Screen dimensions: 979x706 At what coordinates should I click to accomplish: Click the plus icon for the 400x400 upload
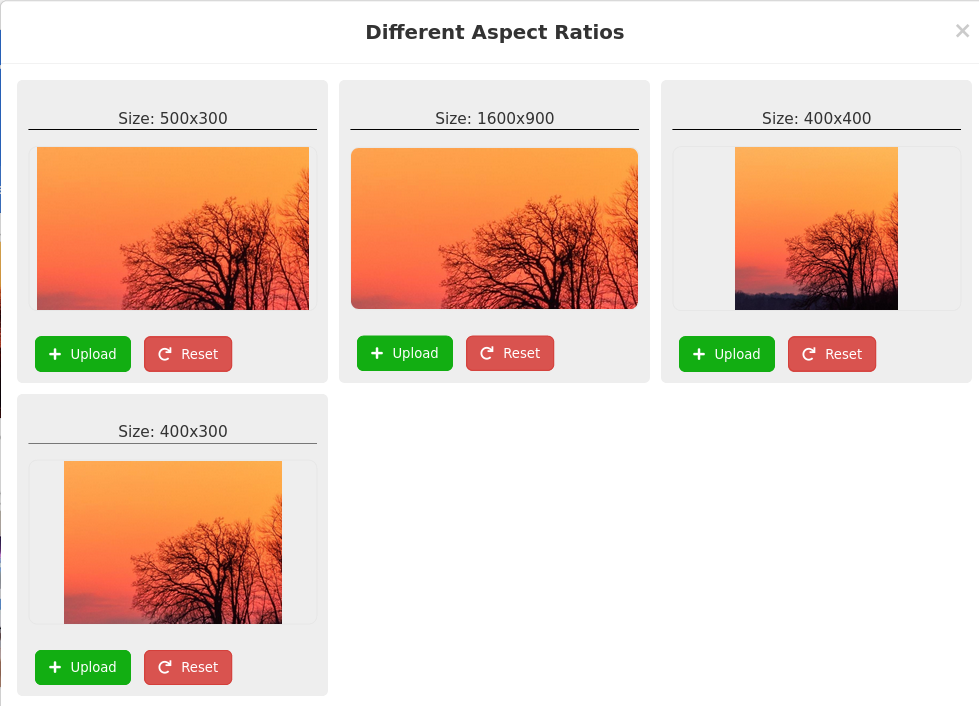click(699, 354)
